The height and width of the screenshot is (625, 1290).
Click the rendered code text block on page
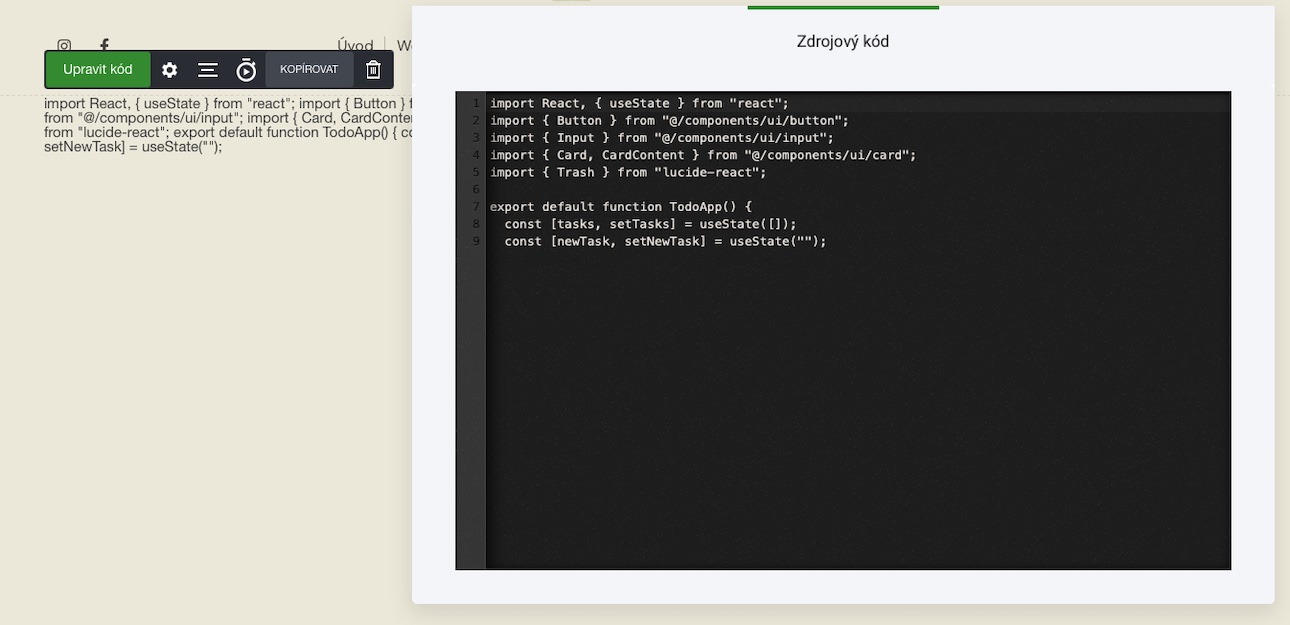click(228, 124)
